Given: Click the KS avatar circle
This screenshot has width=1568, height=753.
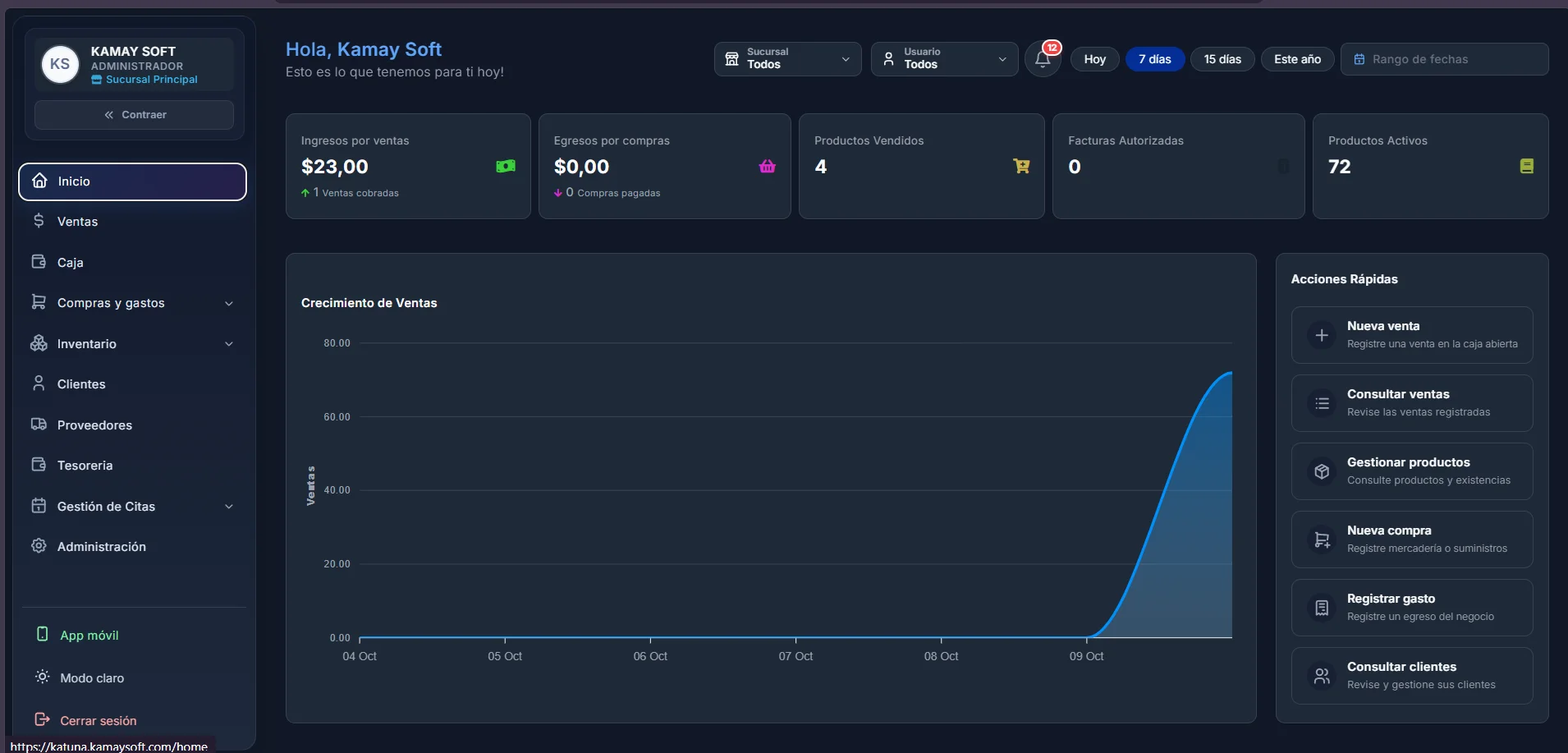Looking at the screenshot, I should (x=60, y=64).
